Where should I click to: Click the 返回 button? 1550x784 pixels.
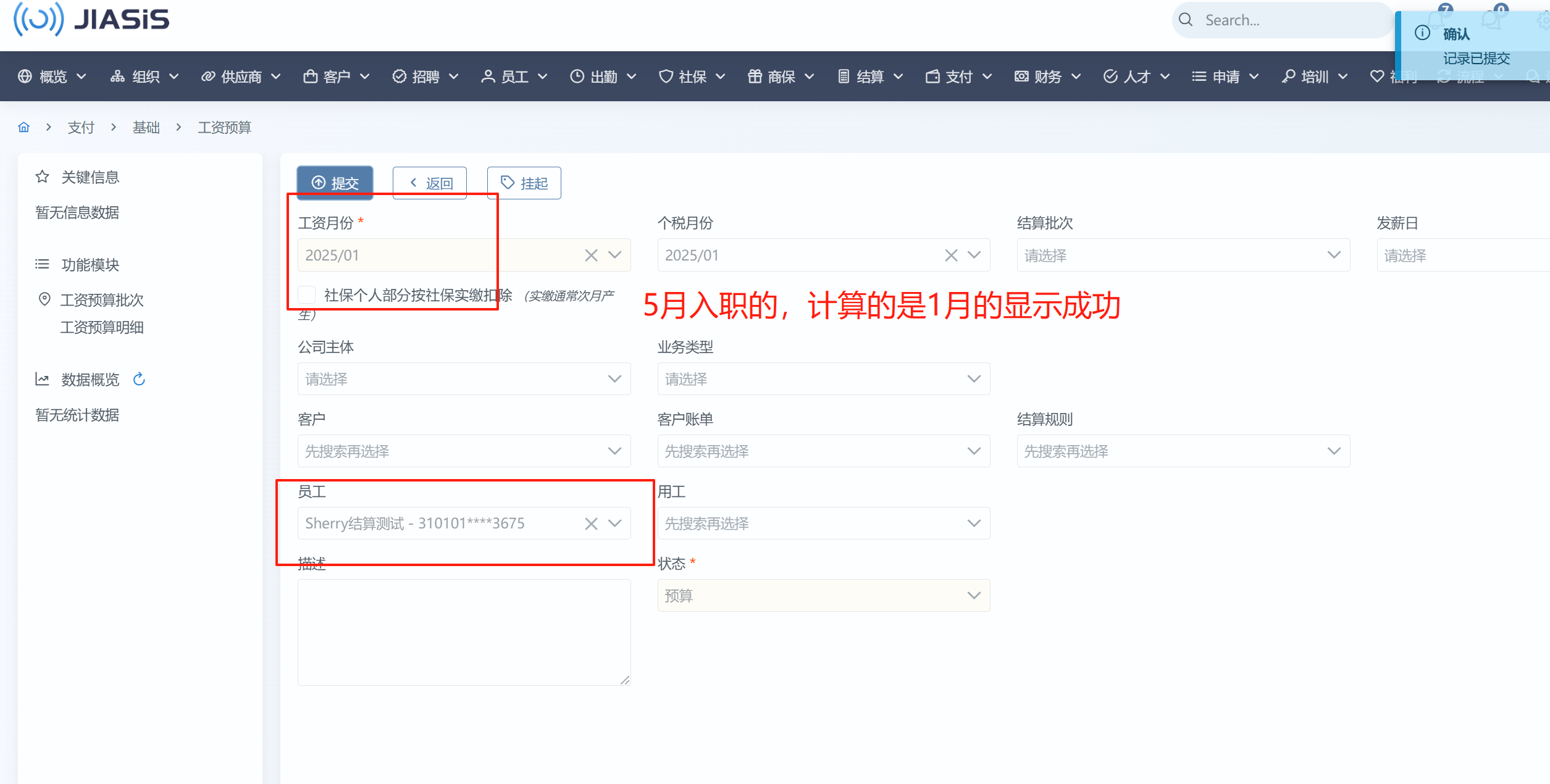pyautogui.click(x=430, y=183)
